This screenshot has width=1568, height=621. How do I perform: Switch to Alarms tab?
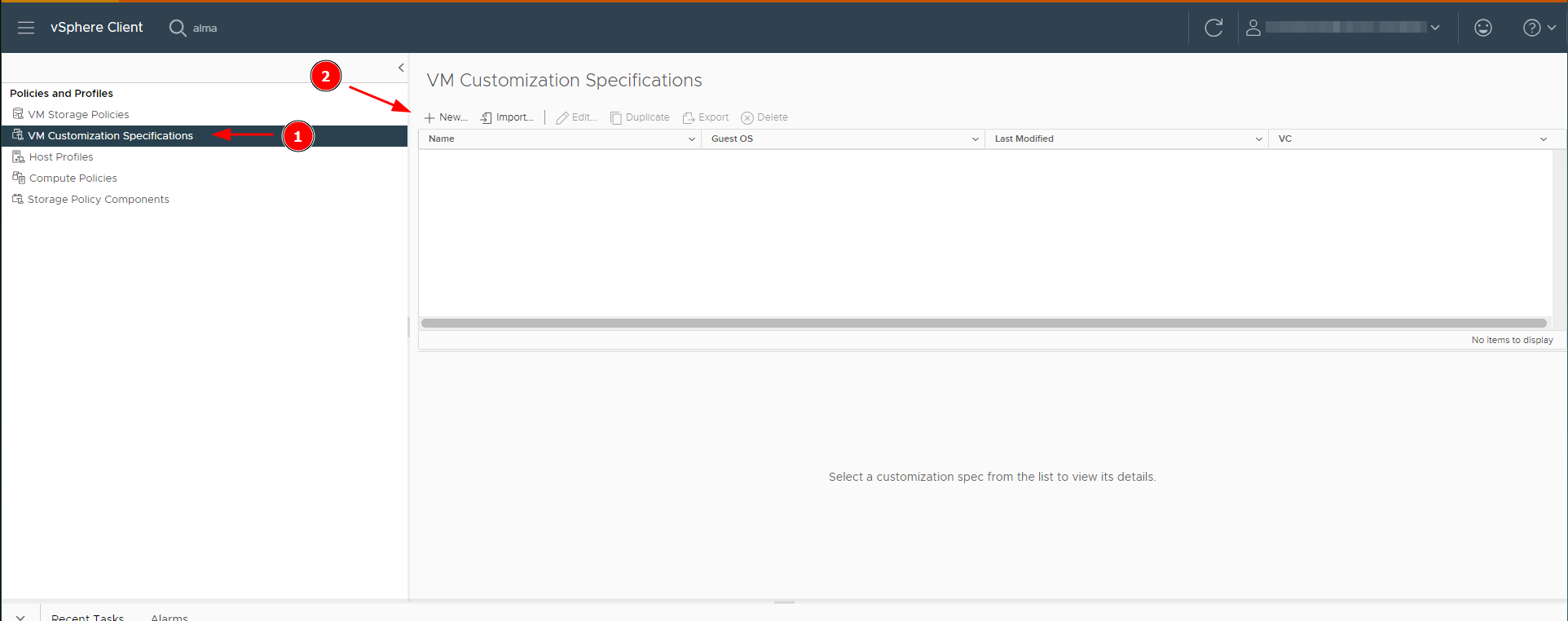tap(170, 617)
